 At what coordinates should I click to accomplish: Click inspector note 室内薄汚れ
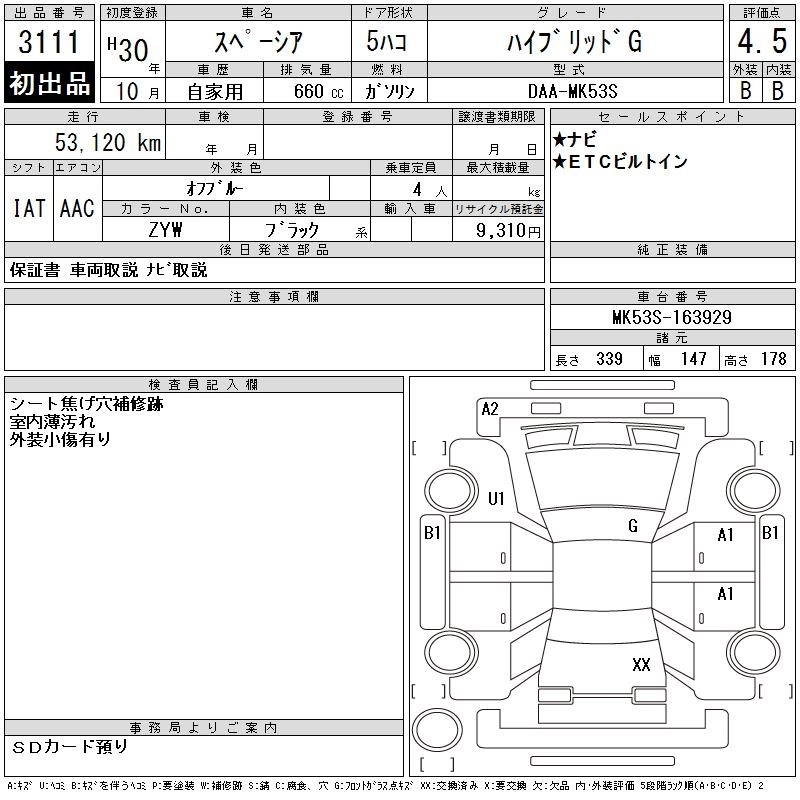pos(52,422)
